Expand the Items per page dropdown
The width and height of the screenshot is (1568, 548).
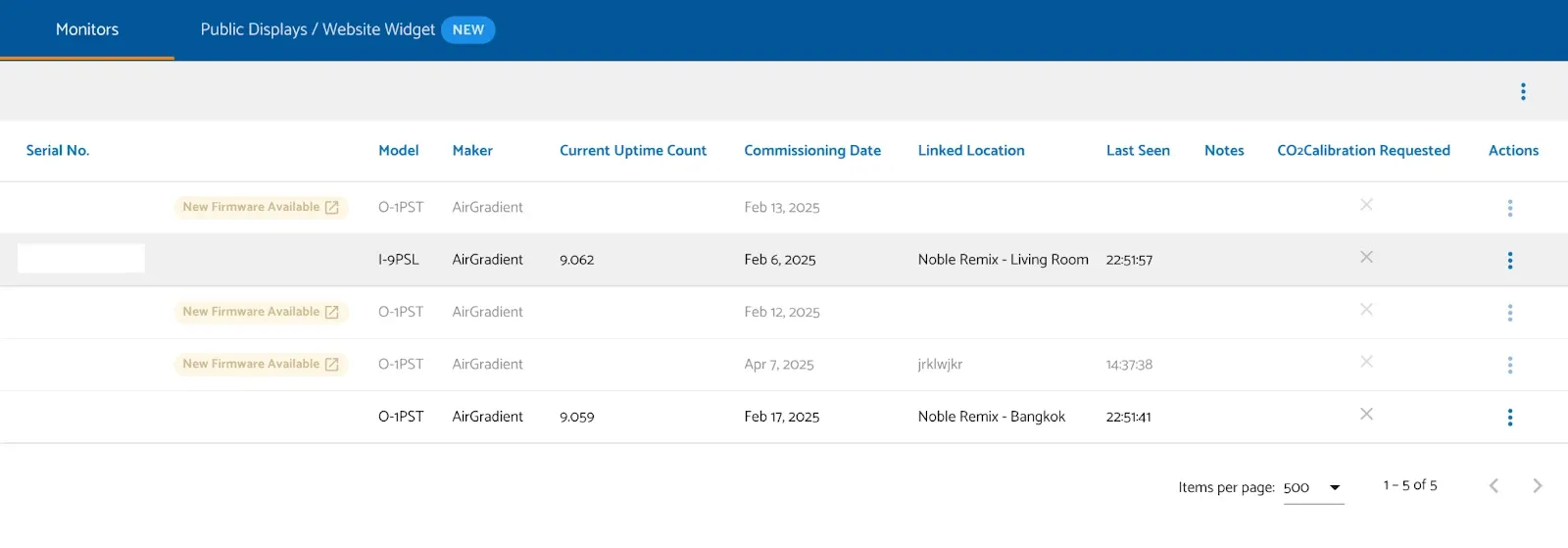pos(1313,487)
